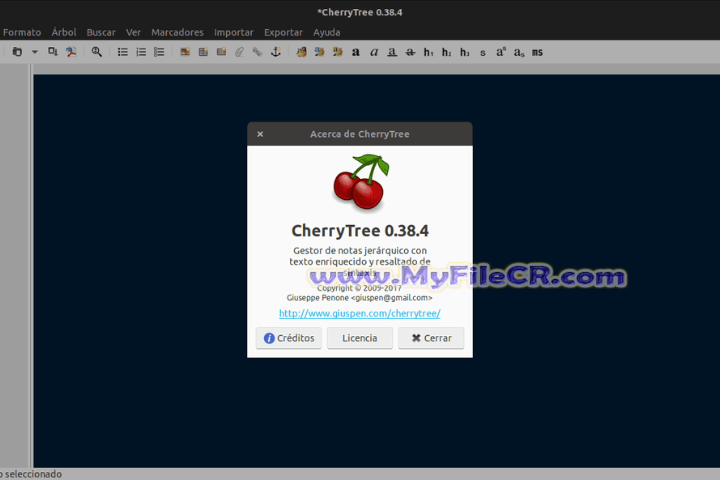Toggle the bulleted list icon

pos(123,52)
